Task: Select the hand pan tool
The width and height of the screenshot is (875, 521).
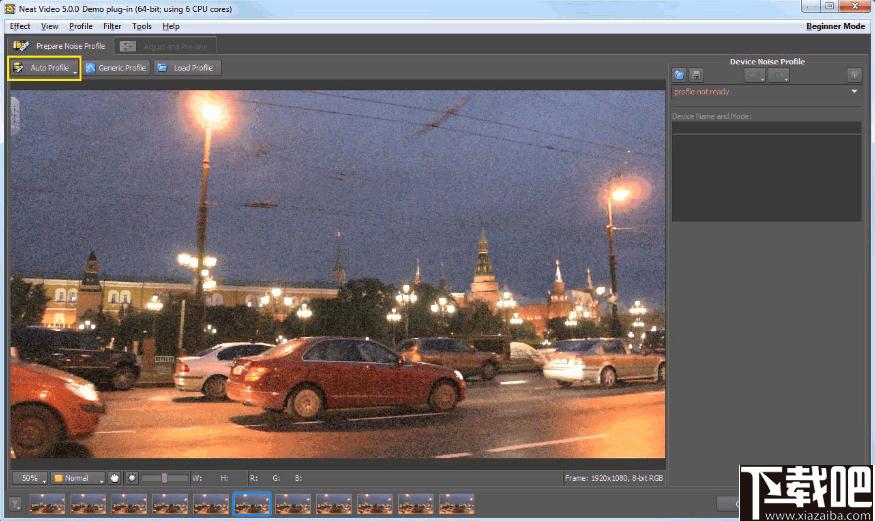Action: pyautogui.click(x=114, y=478)
